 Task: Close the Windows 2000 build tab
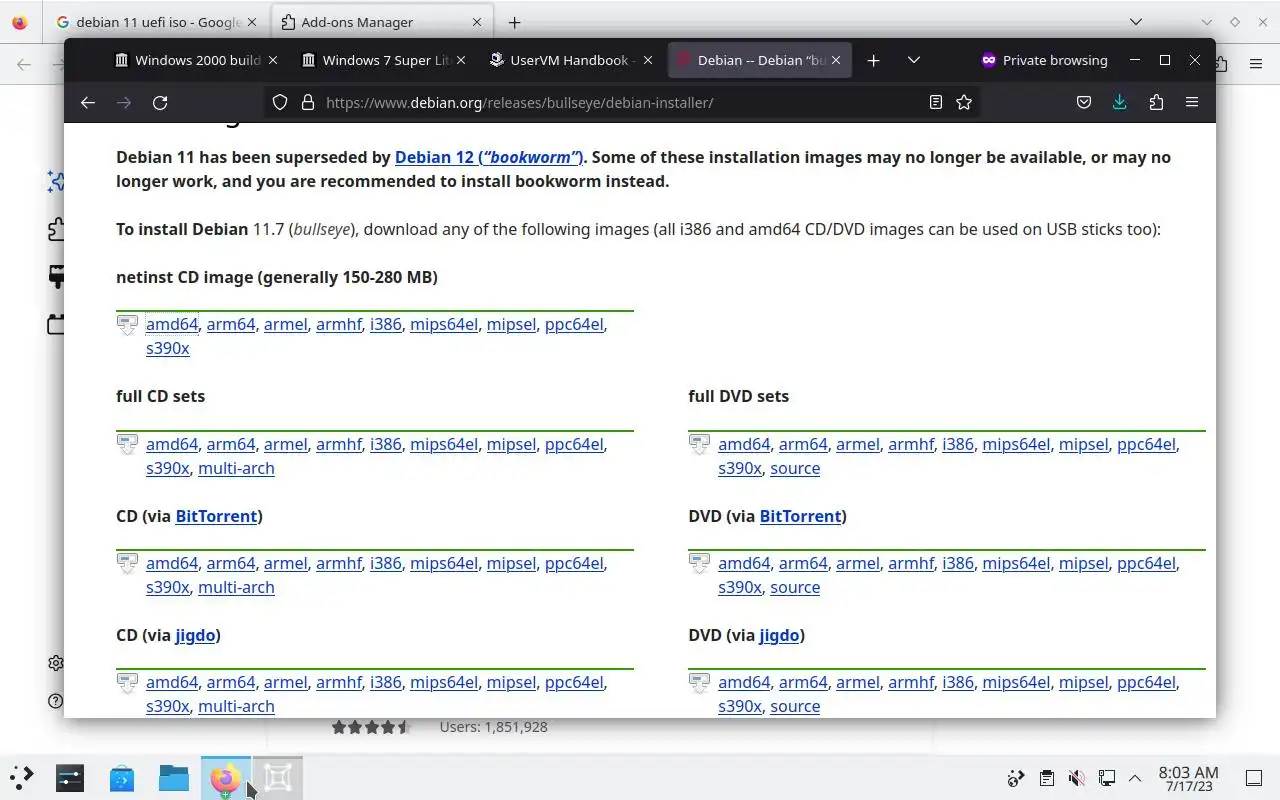pos(273,60)
